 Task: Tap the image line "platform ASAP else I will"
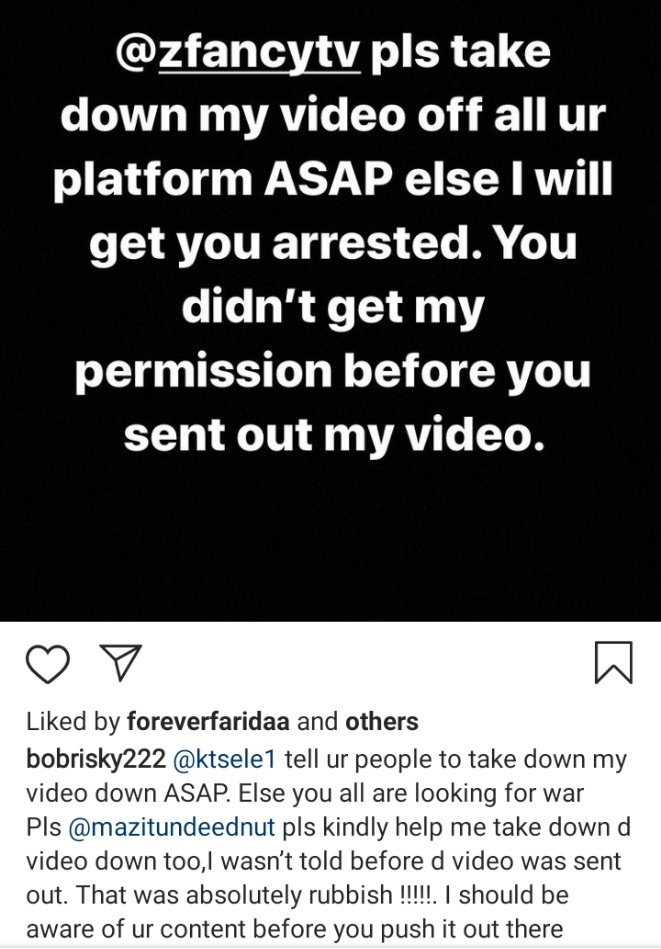click(x=332, y=178)
